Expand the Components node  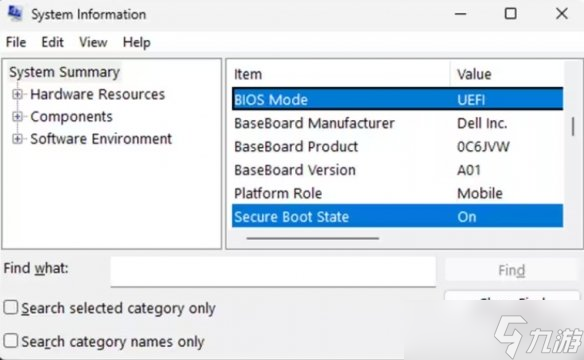click(x=17, y=117)
